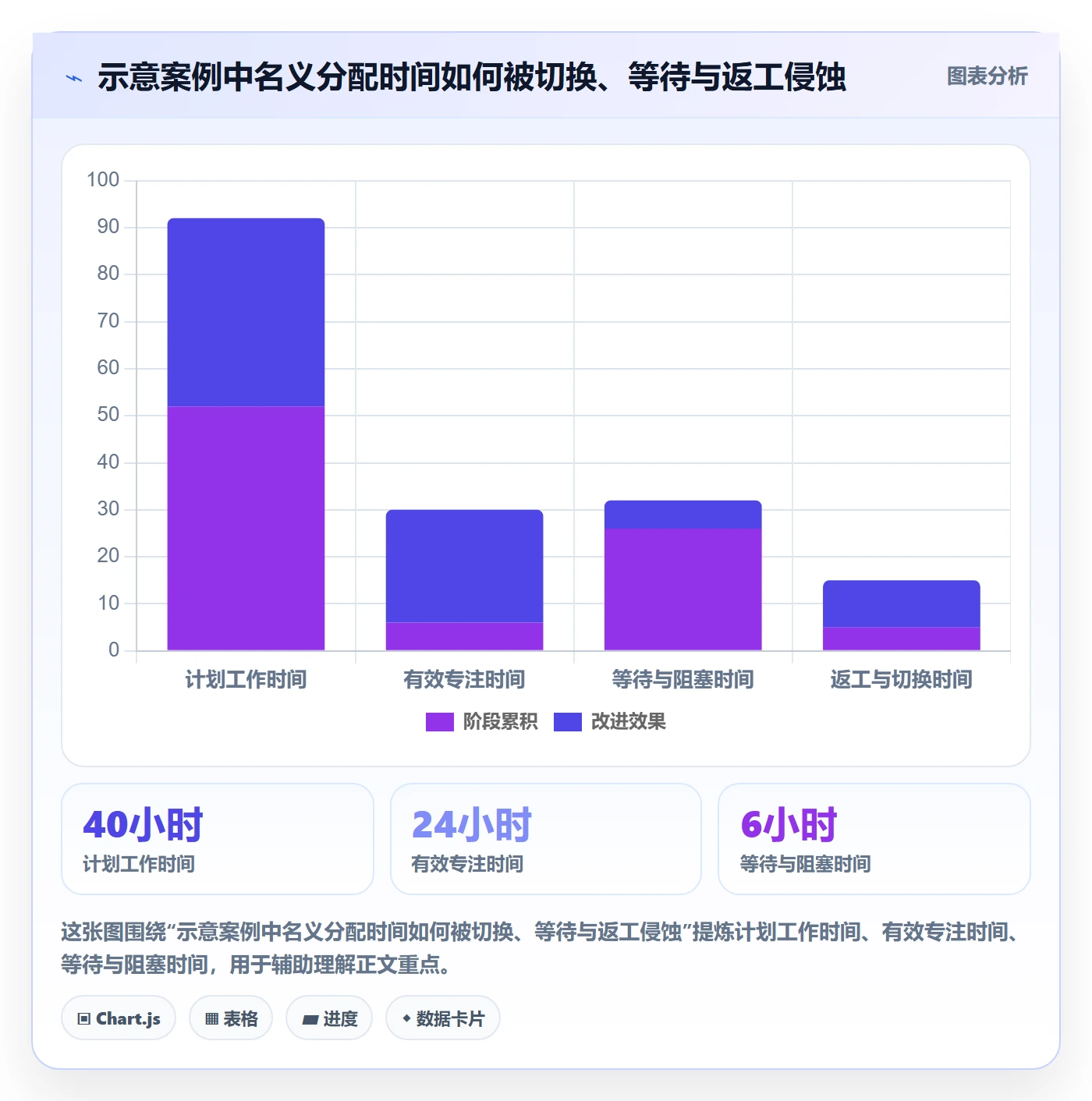Click the 改进效果 legend label text

[x=629, y=722]
